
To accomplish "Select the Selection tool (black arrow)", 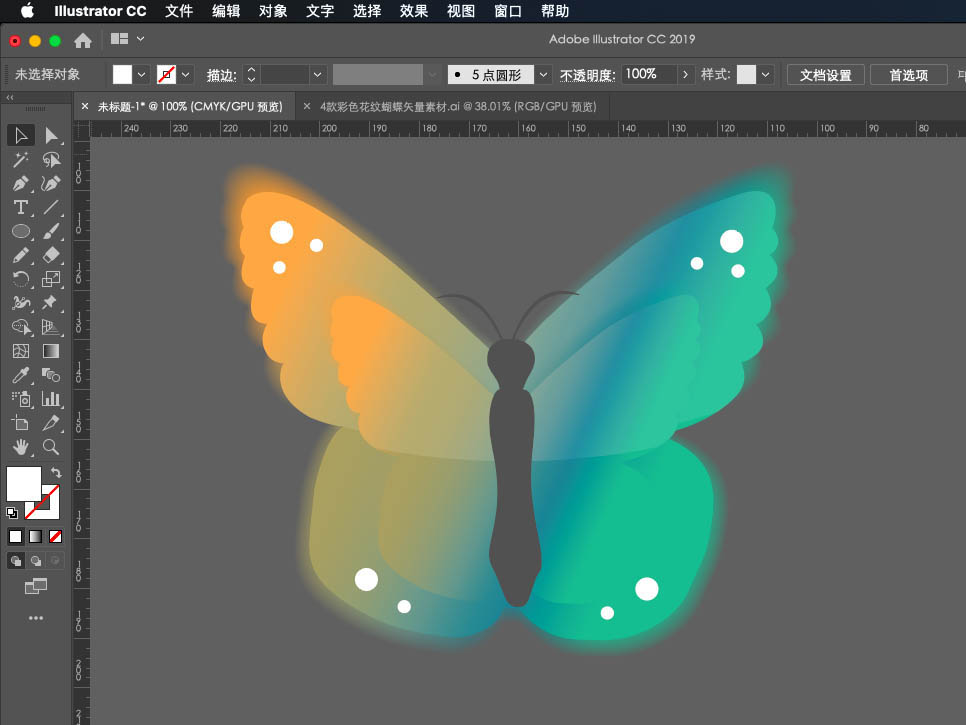I will pyautogui.click(x=21, y=136).
